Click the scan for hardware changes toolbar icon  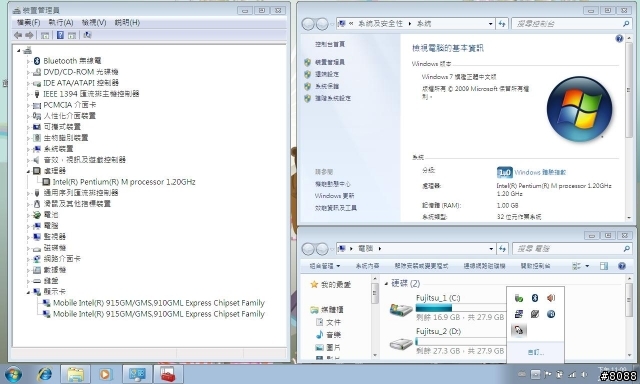tap(87, 35)
